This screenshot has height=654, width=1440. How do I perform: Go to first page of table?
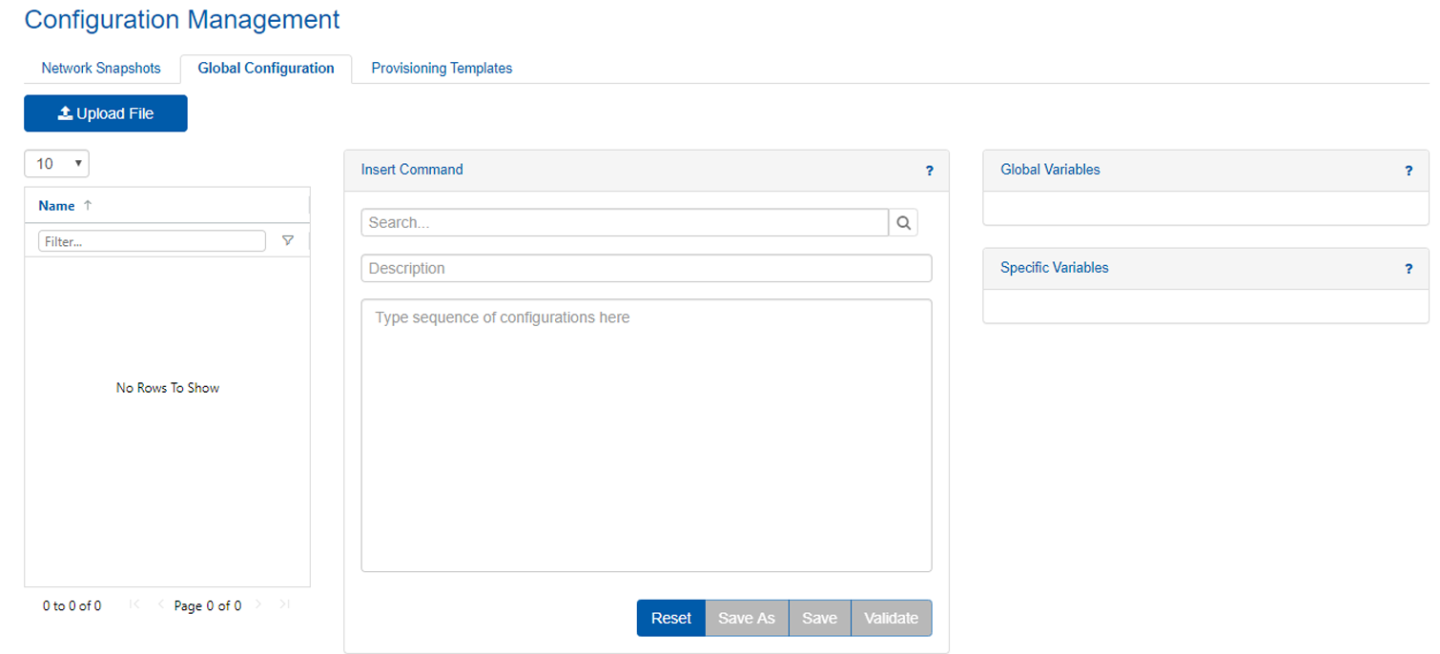pos(135,605)
